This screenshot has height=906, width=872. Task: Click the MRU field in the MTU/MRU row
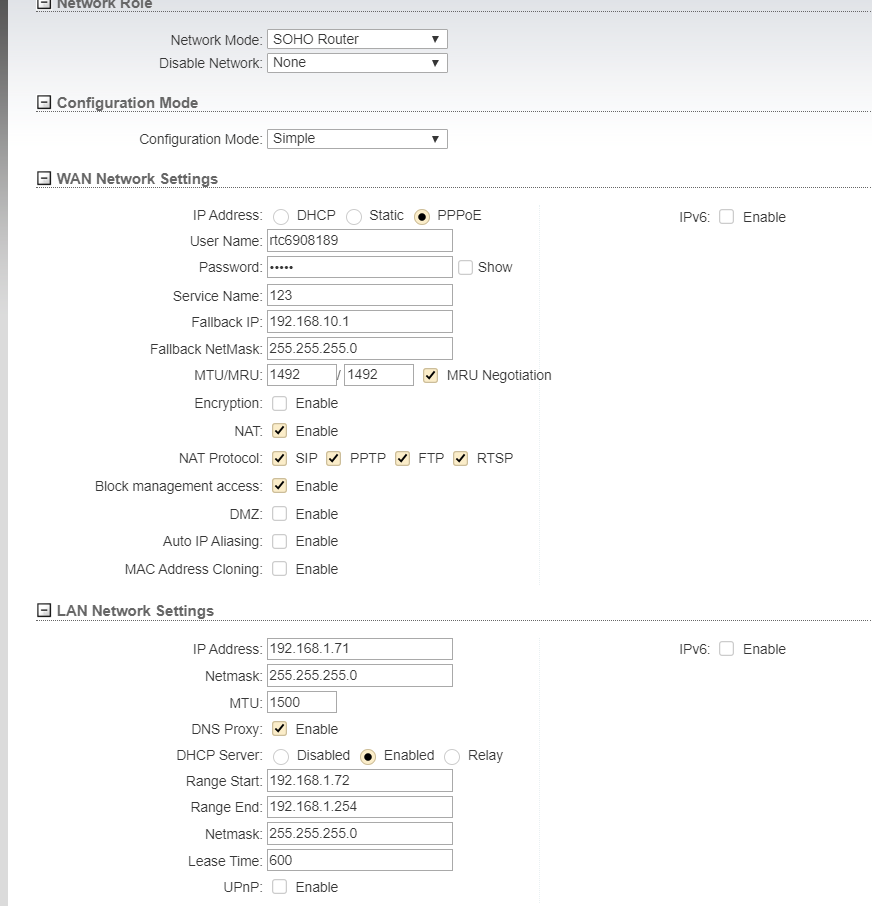click(379, 374)
